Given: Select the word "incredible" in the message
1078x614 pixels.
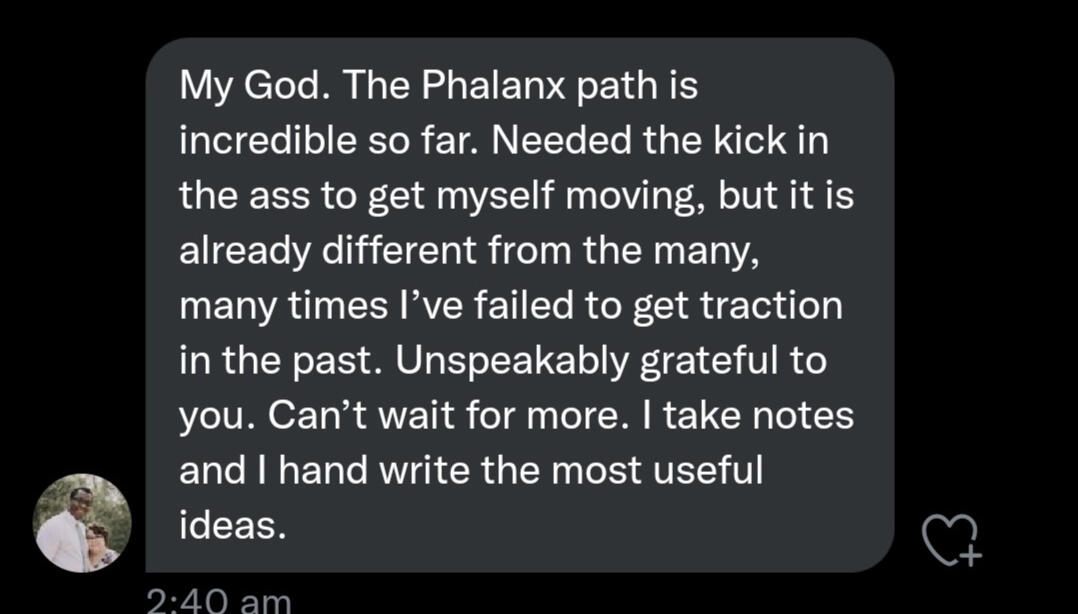Looking at the screenshot, I should (x=264, y=142).
